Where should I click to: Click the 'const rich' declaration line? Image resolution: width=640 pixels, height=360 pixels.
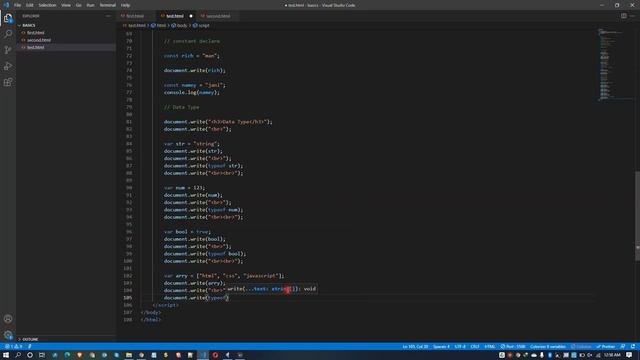click(192, 56)
